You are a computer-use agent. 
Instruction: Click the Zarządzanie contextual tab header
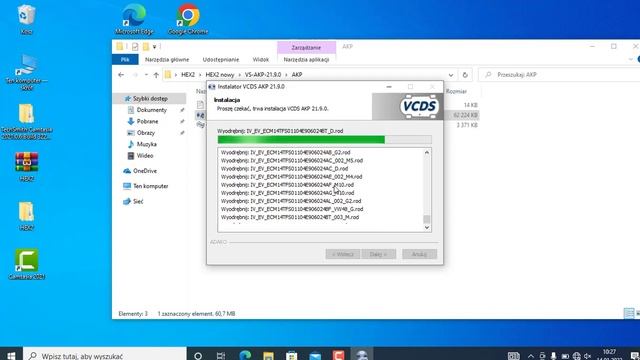[x=306, y=47]
